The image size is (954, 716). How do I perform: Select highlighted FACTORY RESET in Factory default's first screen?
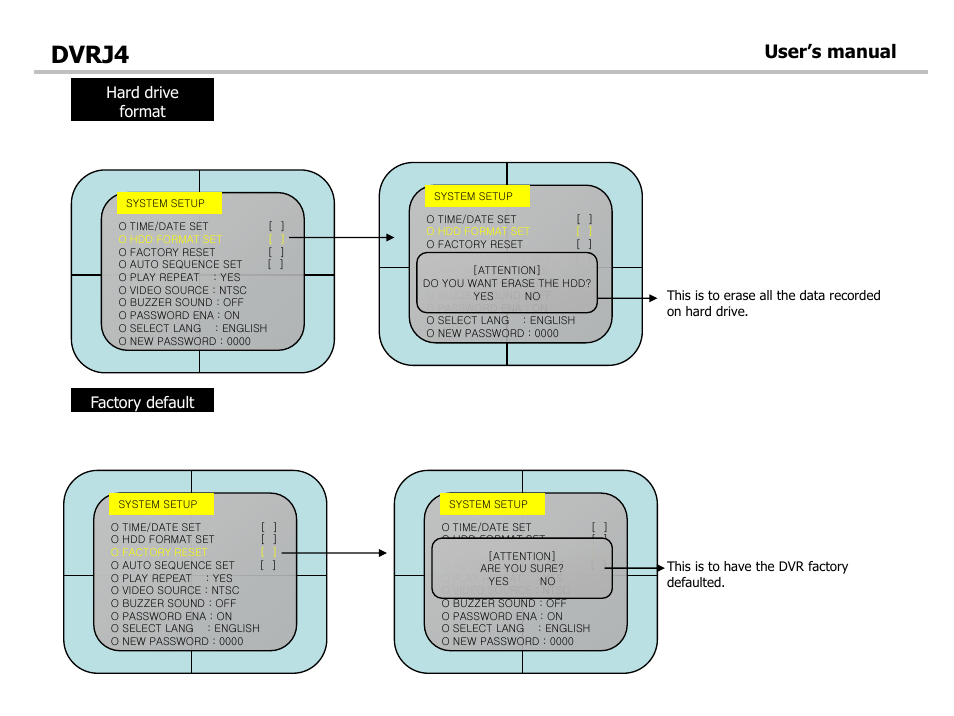[x=159, y=552]
